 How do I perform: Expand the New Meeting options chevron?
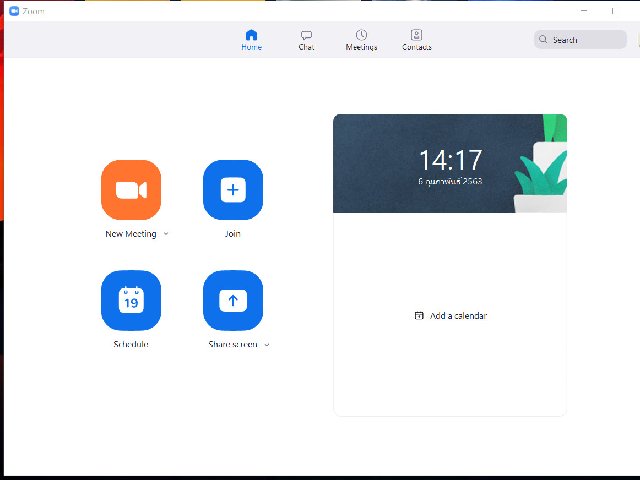coord(166,234)
